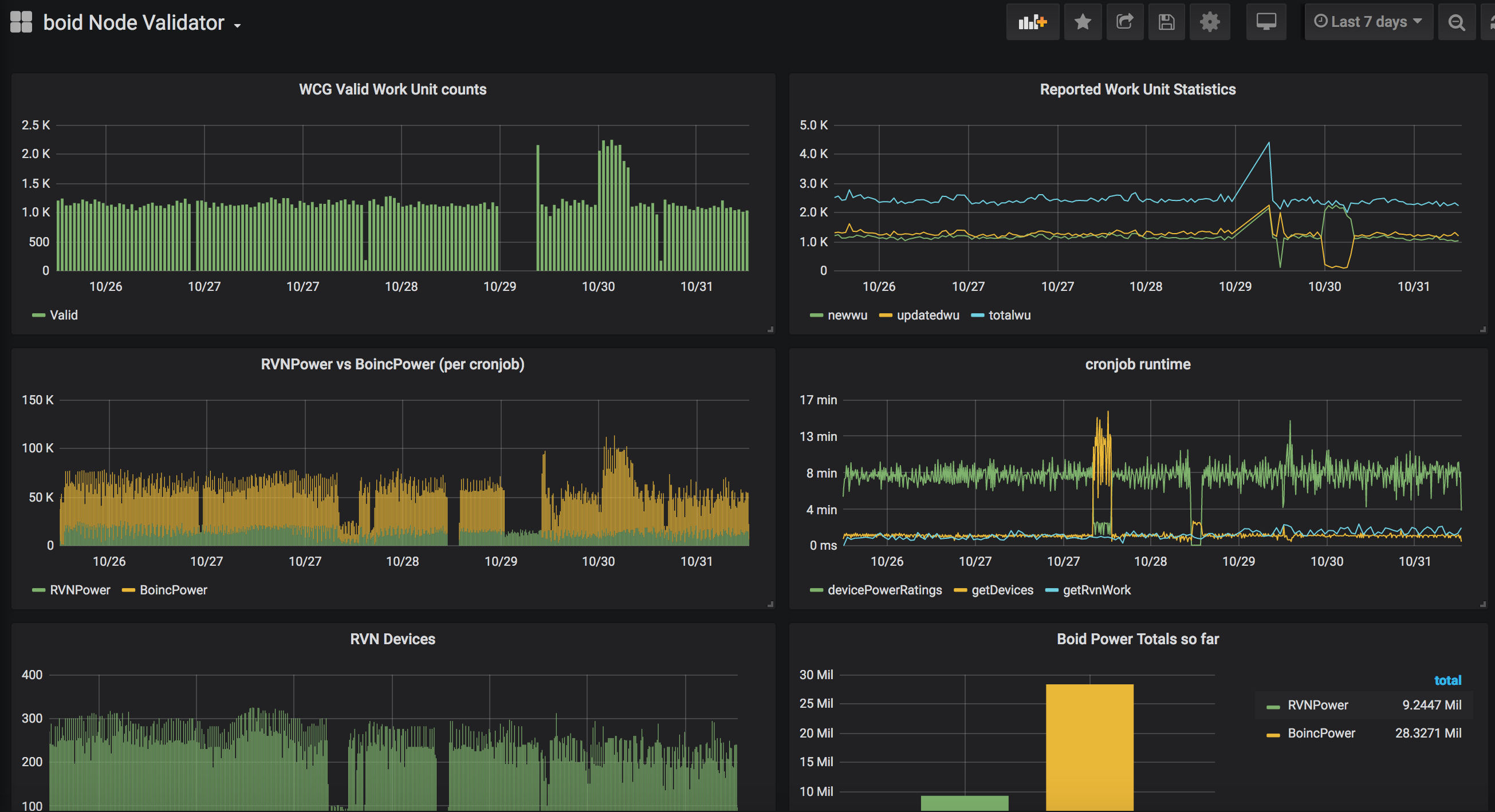
Task: Click the Save dashboard icon
Action: point(1167,22)
